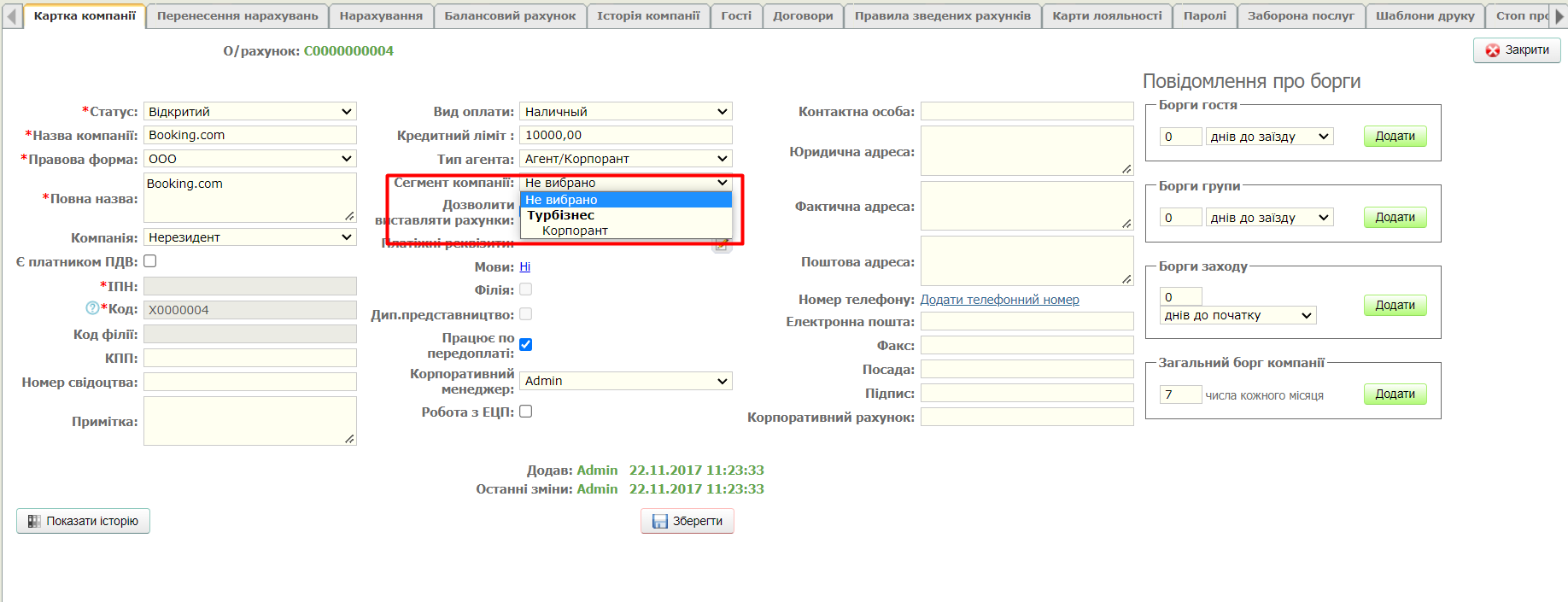The height and width of the screenshot is (602, 1568).
Task: Click the red cross icon on Закрити
Action: [1493, 50]
